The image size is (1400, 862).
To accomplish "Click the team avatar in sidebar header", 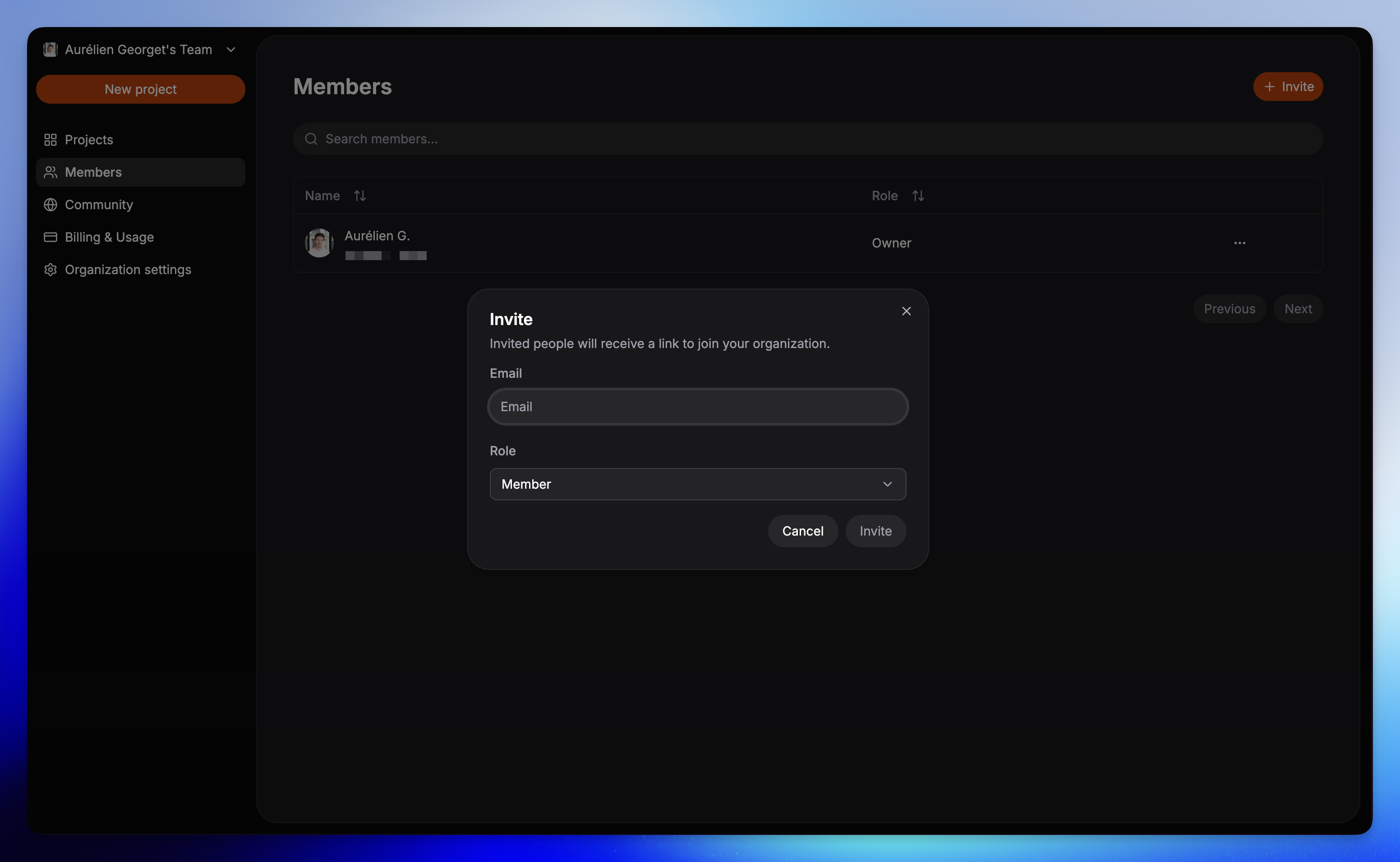I will point(50,50).
